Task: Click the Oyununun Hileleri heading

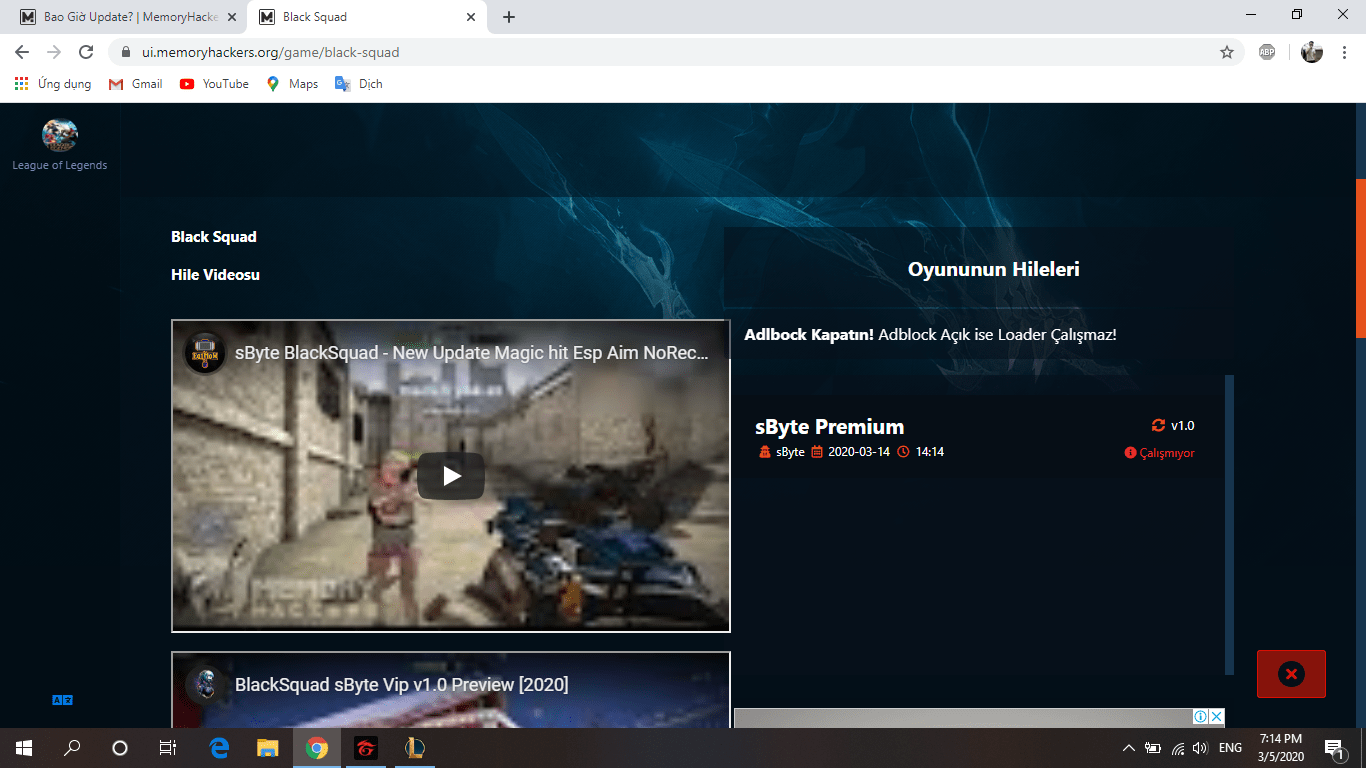Action: coord(993,269)
